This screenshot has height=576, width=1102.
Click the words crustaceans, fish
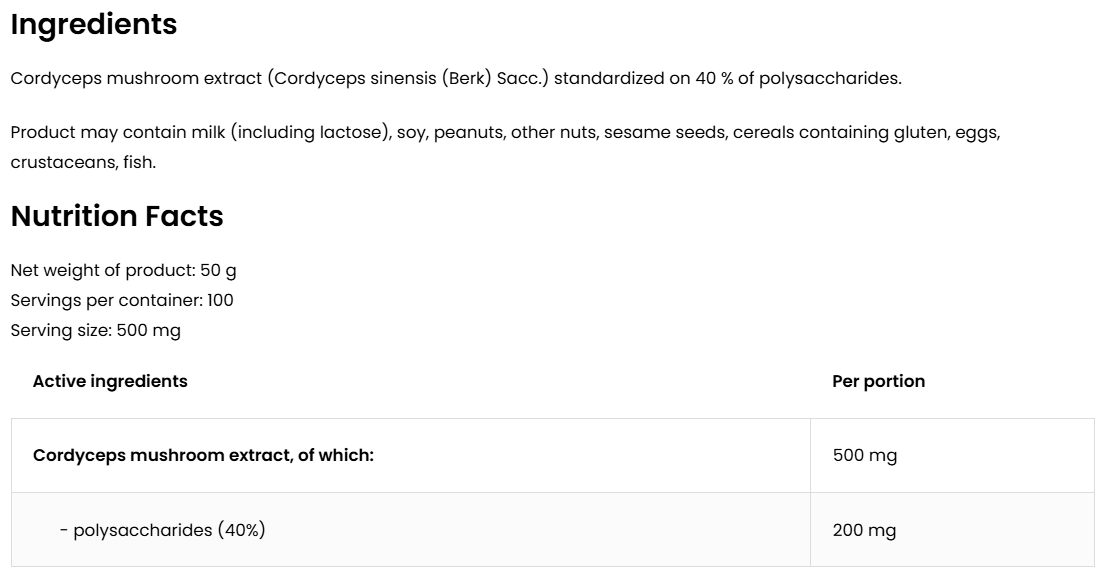pyautogui.click(x=83, y=162)
